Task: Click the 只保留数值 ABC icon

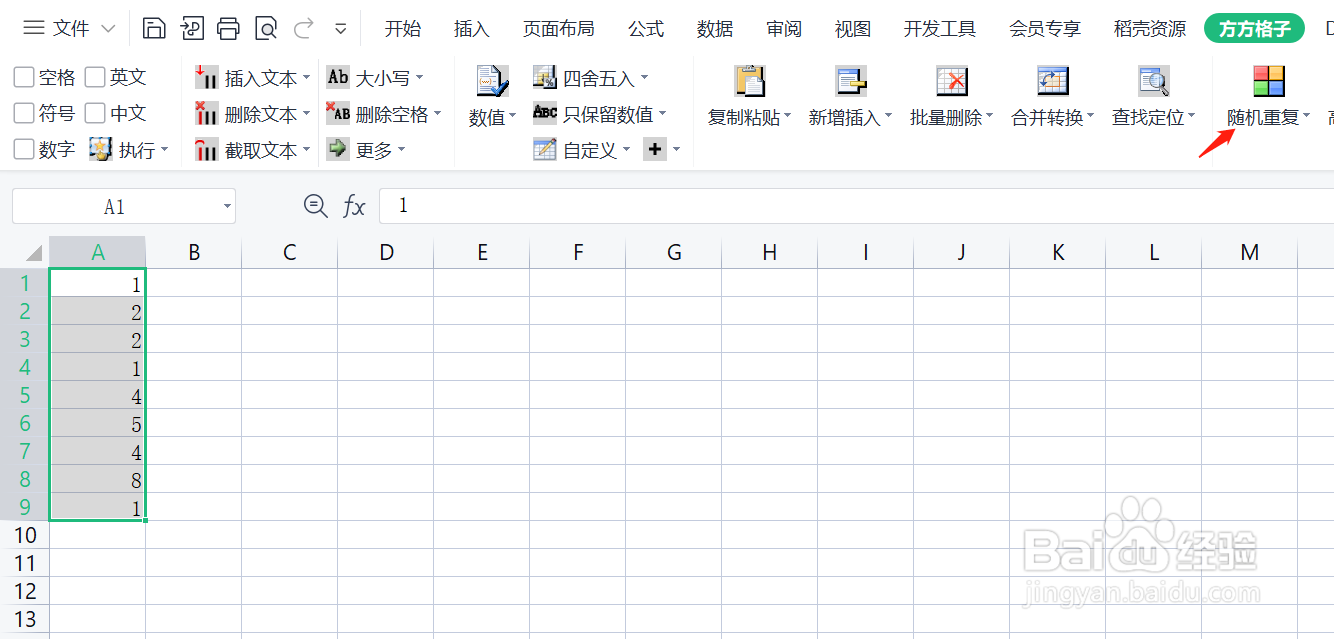Action: pos(545,113)
